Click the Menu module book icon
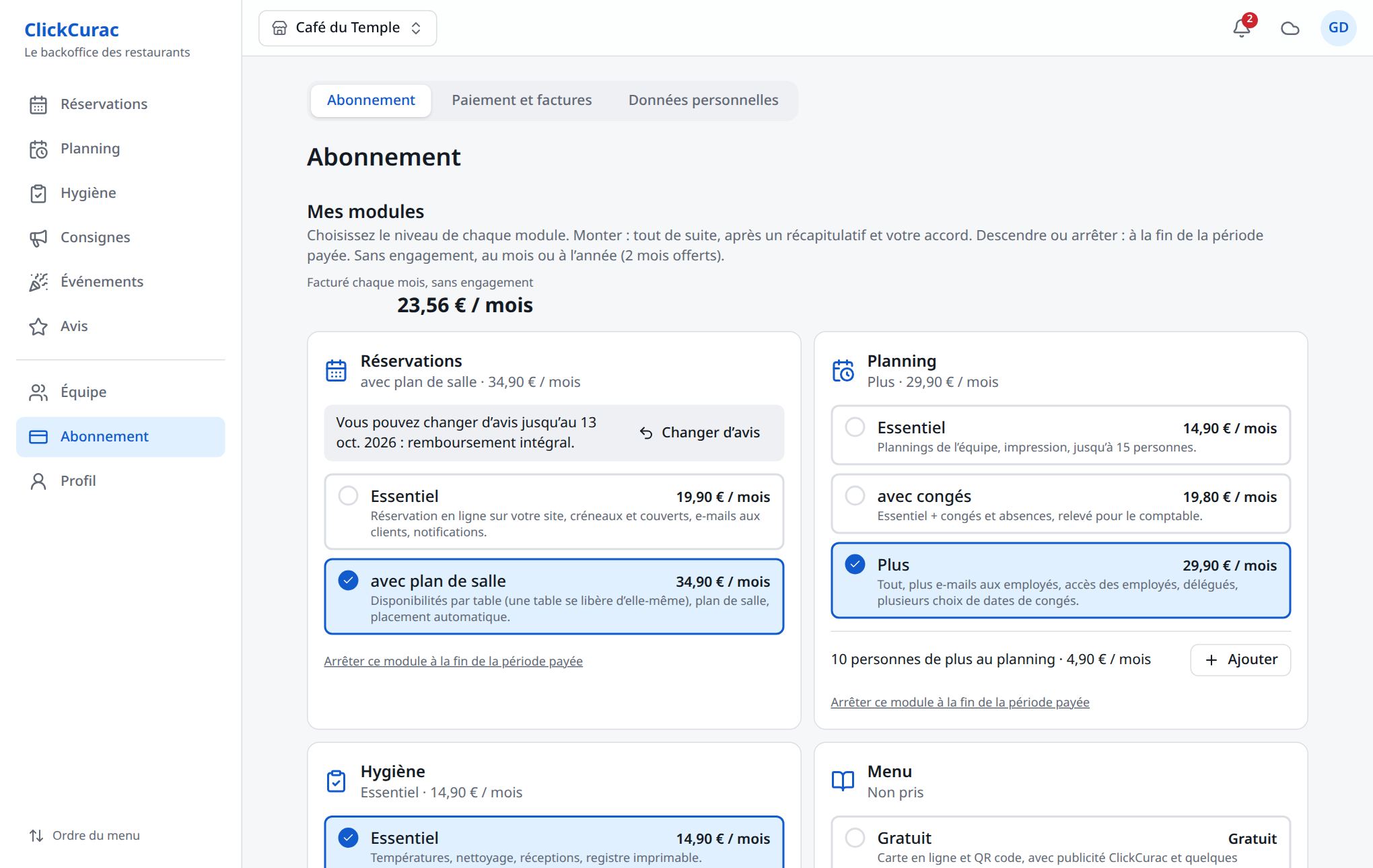 click(x=843, y=781)
